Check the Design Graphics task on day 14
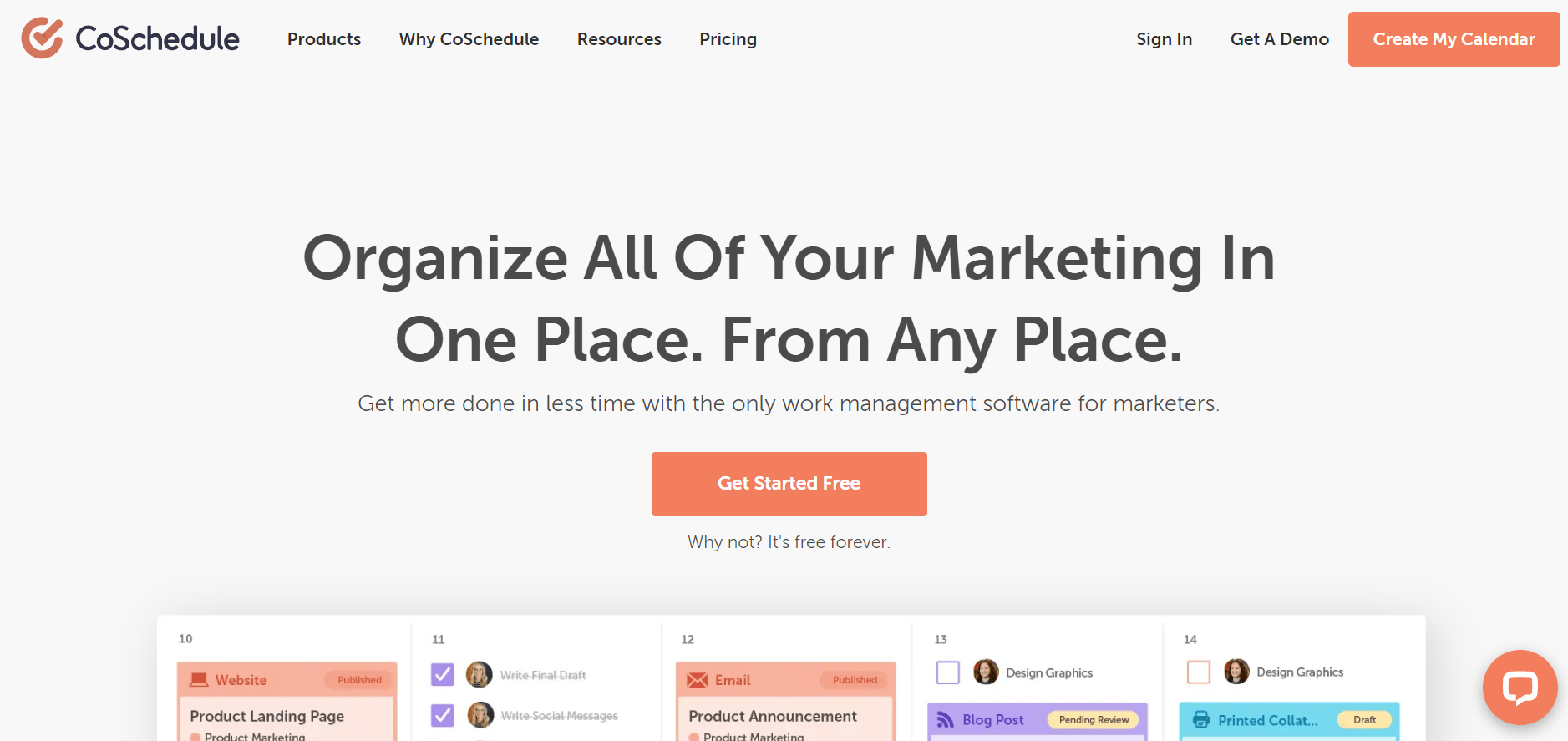Image resolution: width=1568 pixels, height=741 pixels. click(1200, 671)
